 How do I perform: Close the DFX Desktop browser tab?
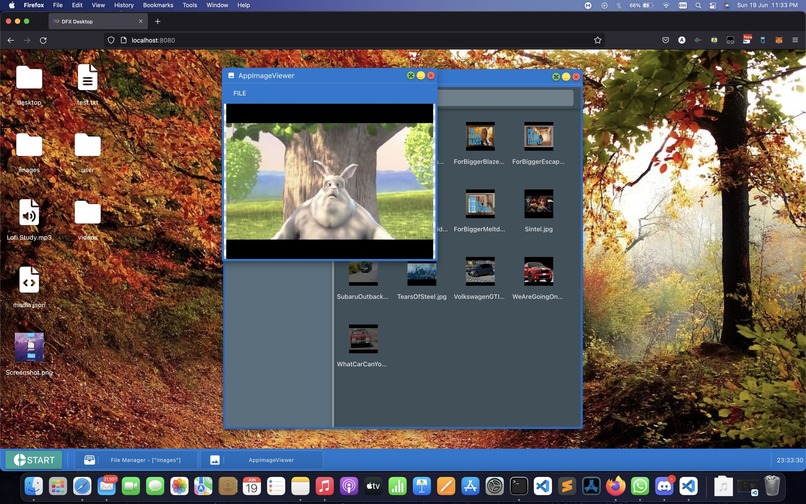point(140,22)
